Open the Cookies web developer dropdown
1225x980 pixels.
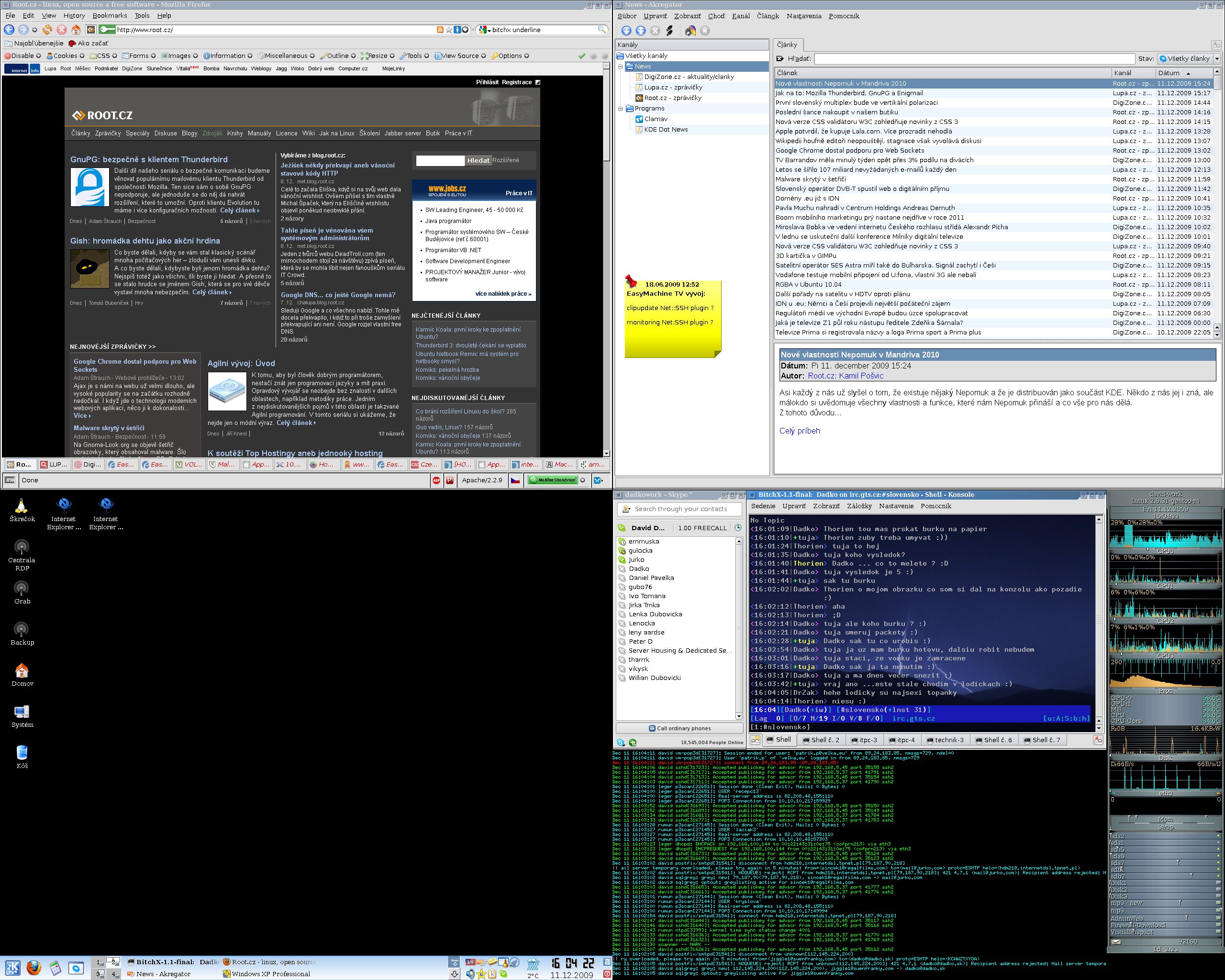pyautogui.click(x=65, y=56)
